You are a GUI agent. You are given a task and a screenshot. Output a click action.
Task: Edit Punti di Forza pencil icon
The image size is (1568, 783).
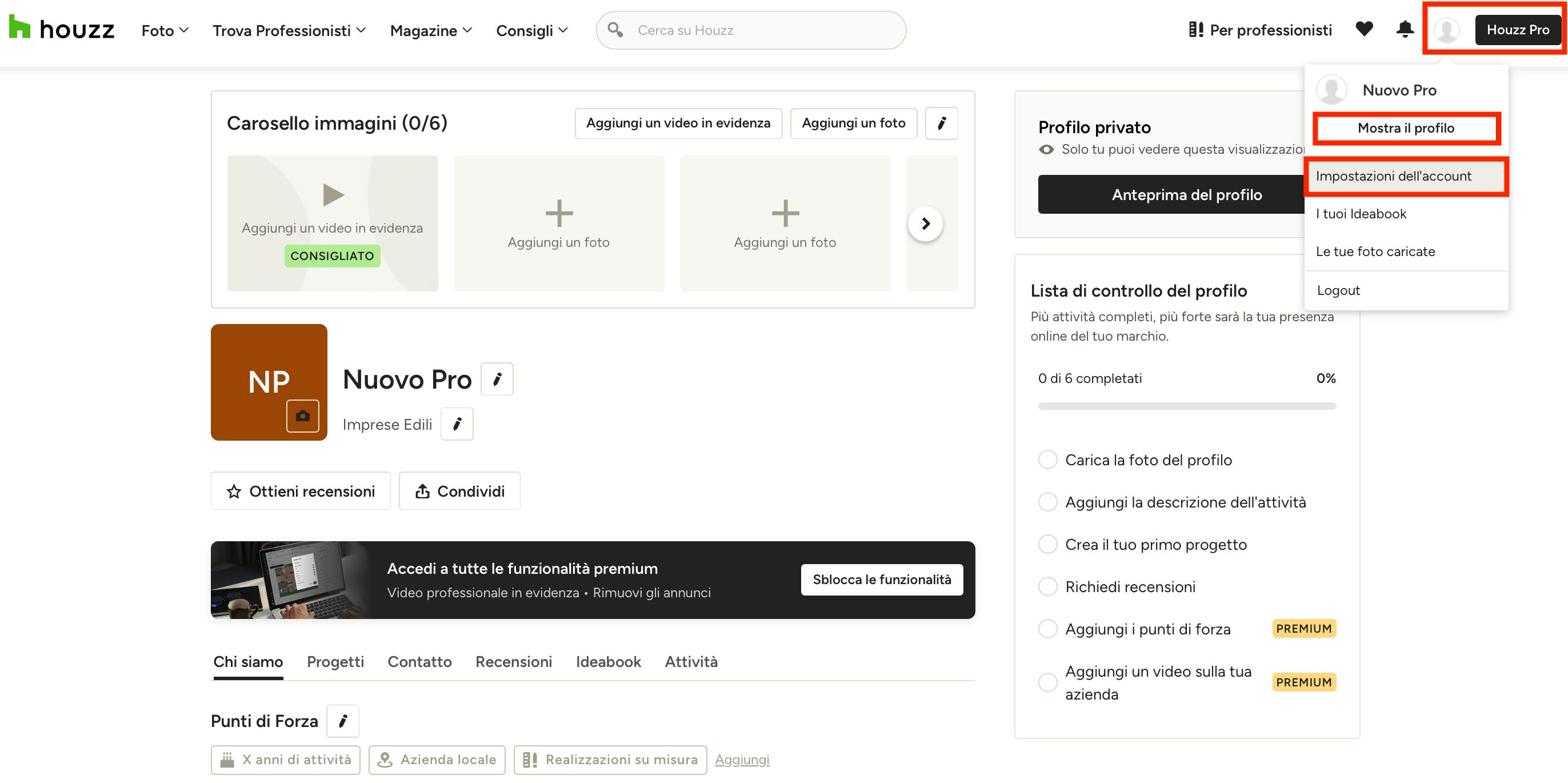coord(343,721)
